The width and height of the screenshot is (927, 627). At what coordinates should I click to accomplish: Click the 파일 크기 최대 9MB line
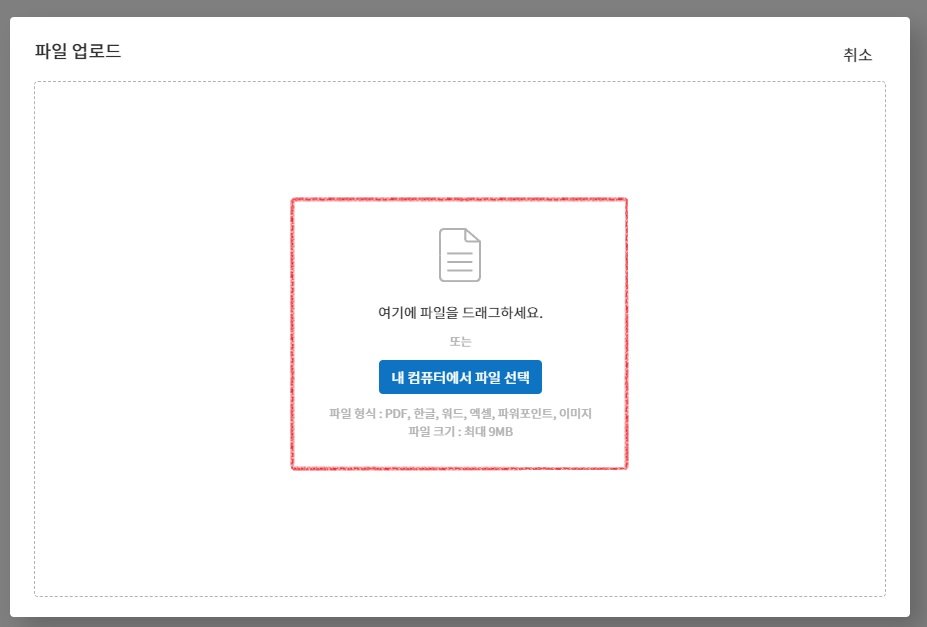[x=460, y=432]
